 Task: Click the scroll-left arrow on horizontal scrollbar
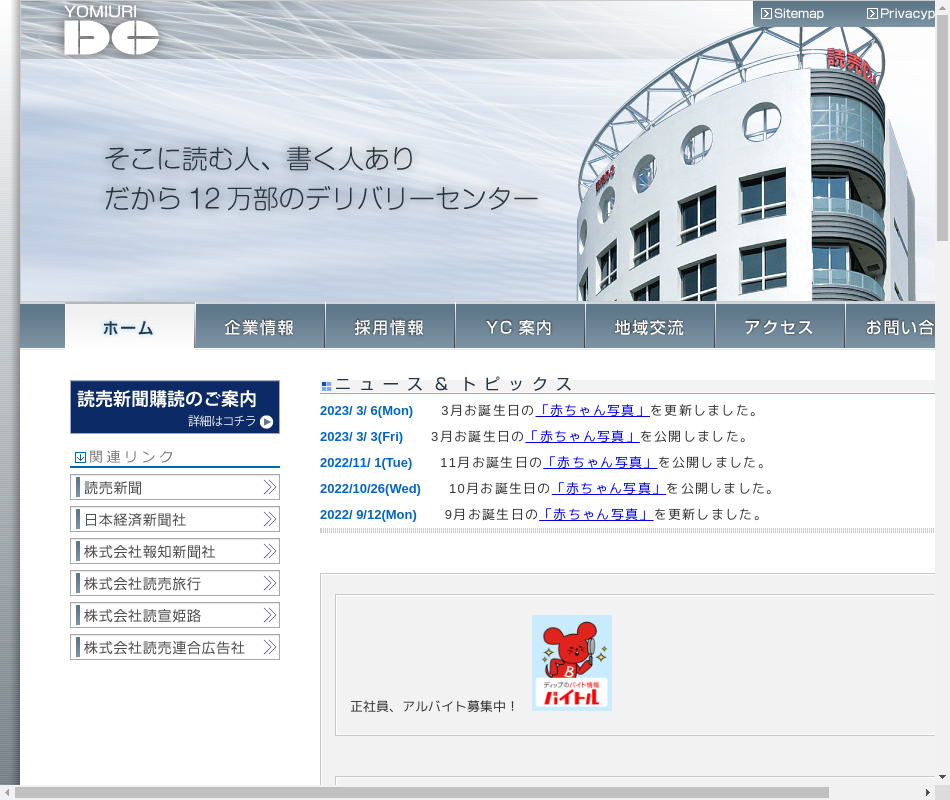[x=7, y=793]
